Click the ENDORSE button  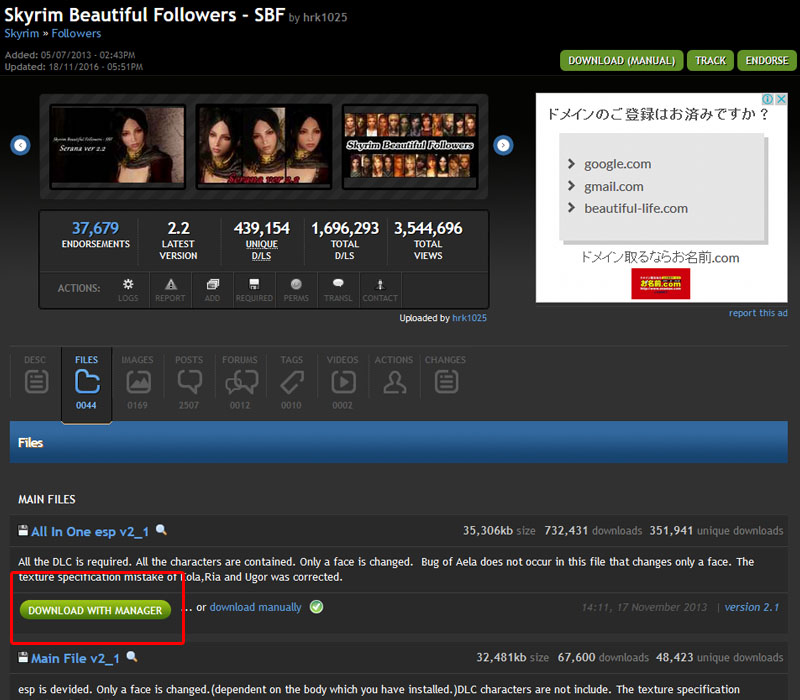coord(767,61)
